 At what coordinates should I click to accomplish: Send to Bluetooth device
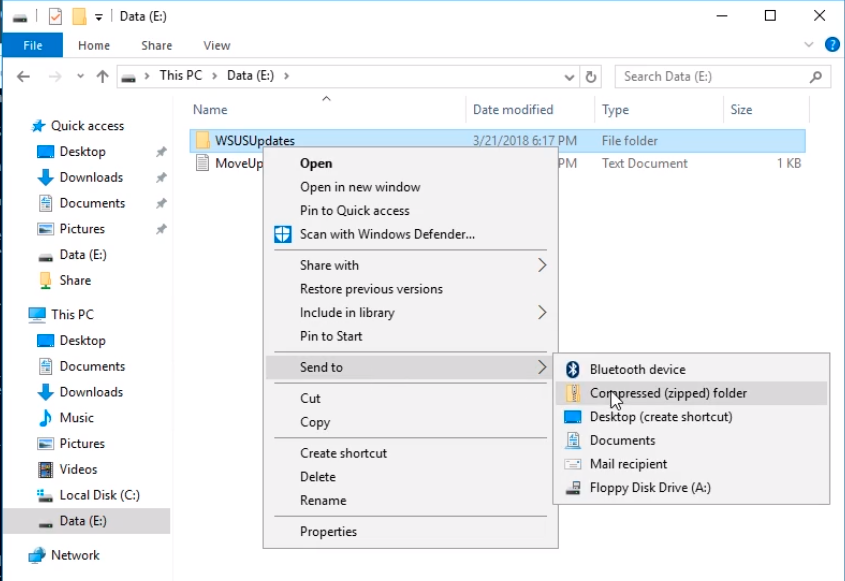[691, 369]
